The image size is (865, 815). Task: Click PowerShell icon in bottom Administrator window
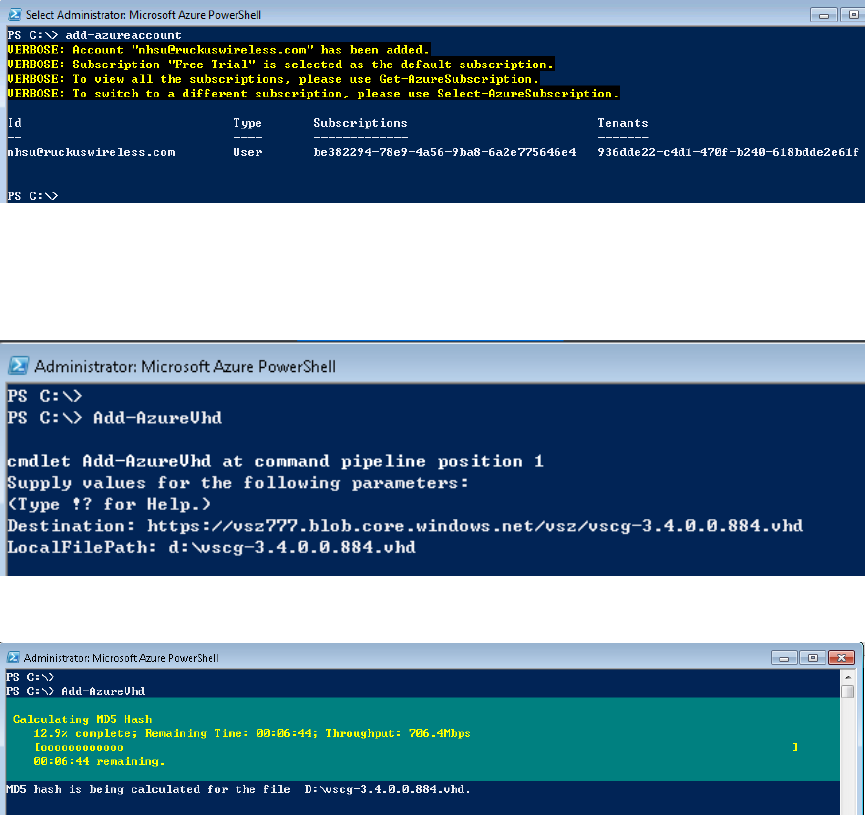point(13,657)
